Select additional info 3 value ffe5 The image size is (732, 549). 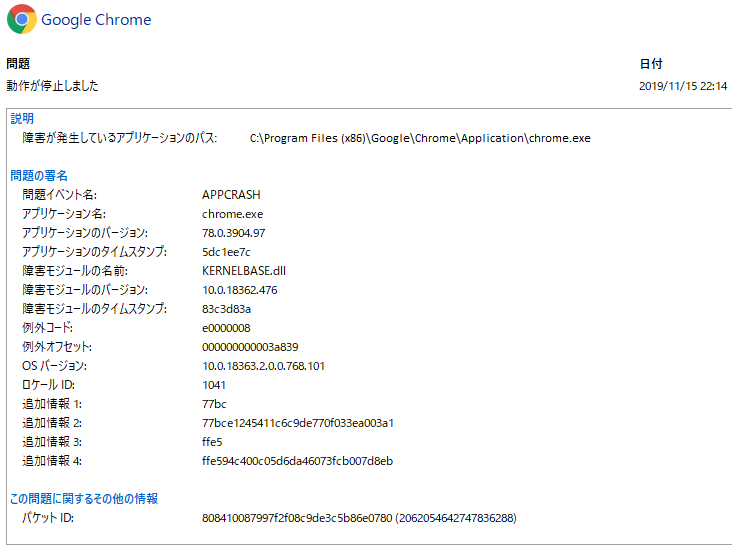(212, 442)
